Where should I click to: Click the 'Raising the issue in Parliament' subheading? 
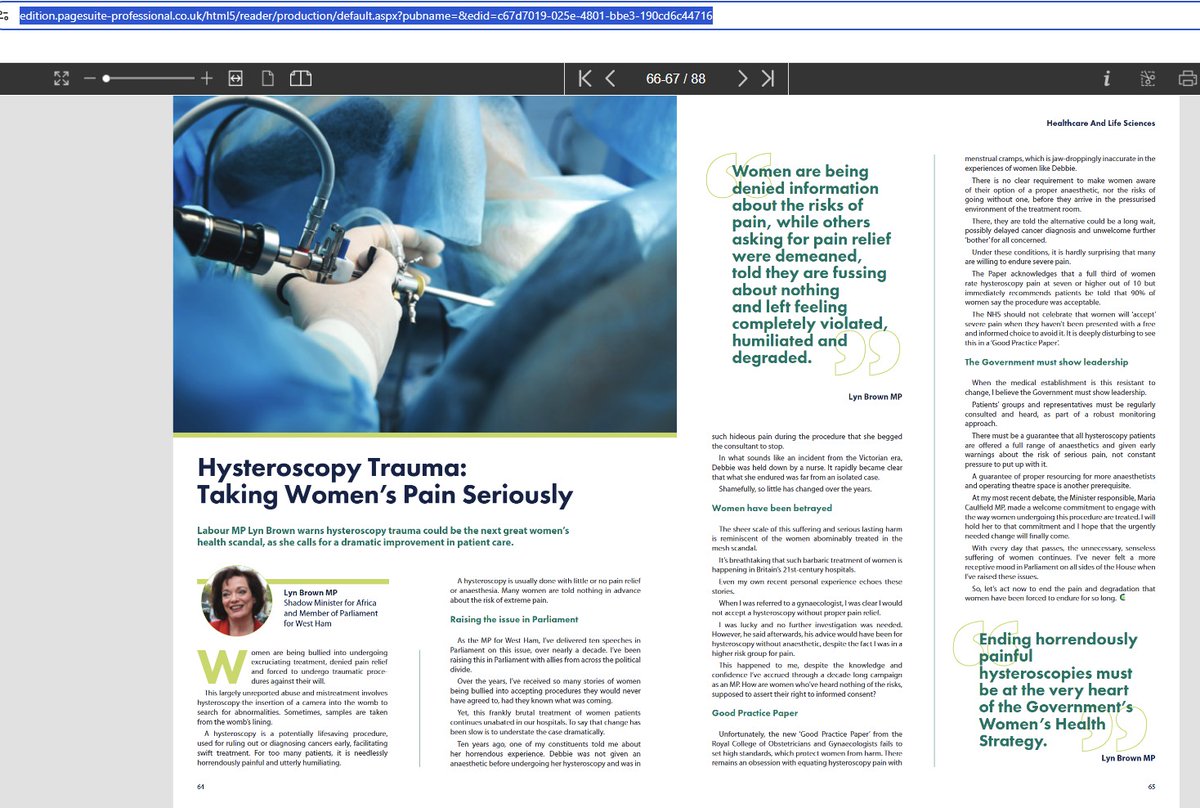(x=512, y=620)
